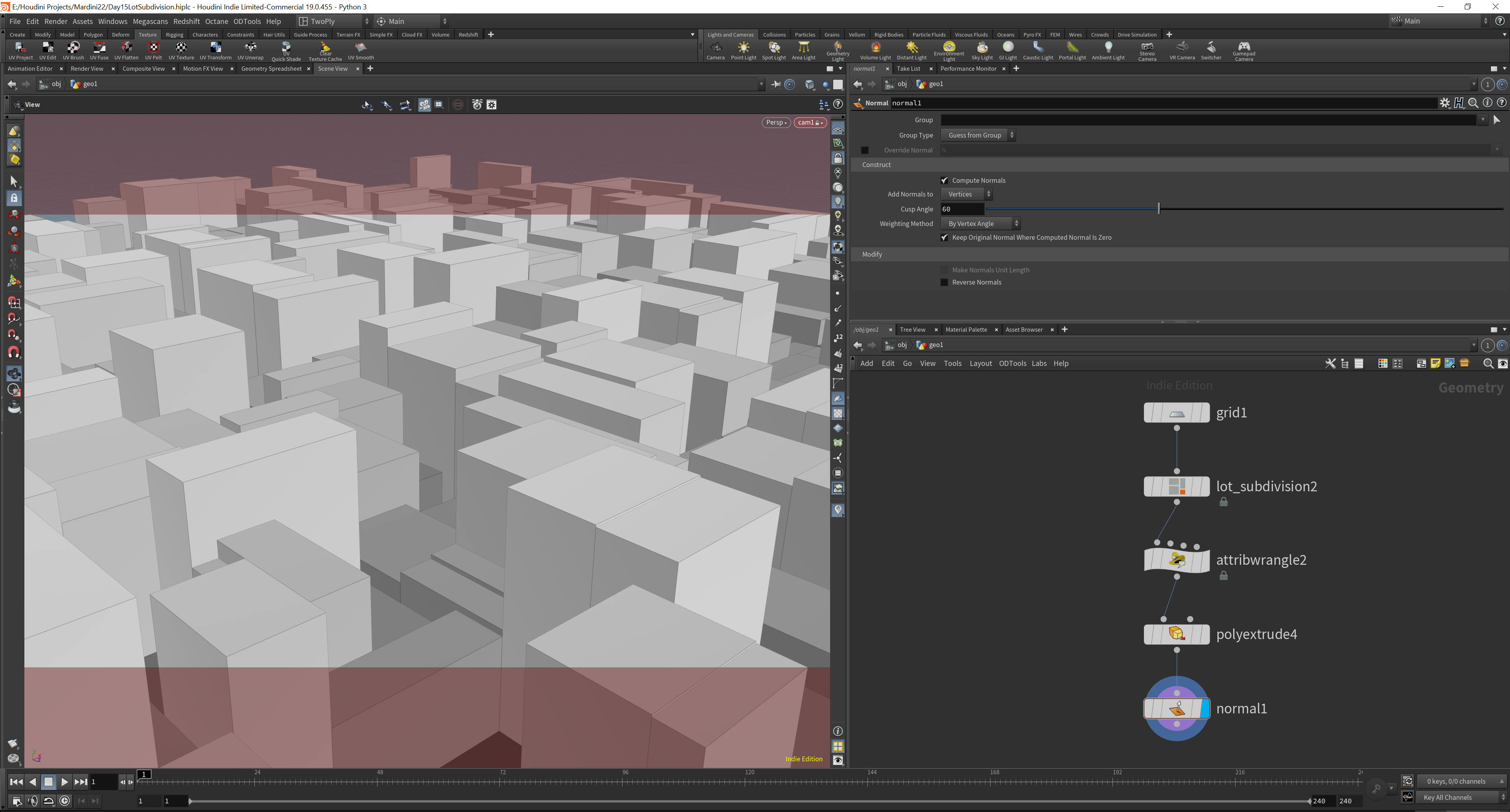Click the current frame number field
Viewport: 1510px width, 812px height.
(x=103, y=781)
